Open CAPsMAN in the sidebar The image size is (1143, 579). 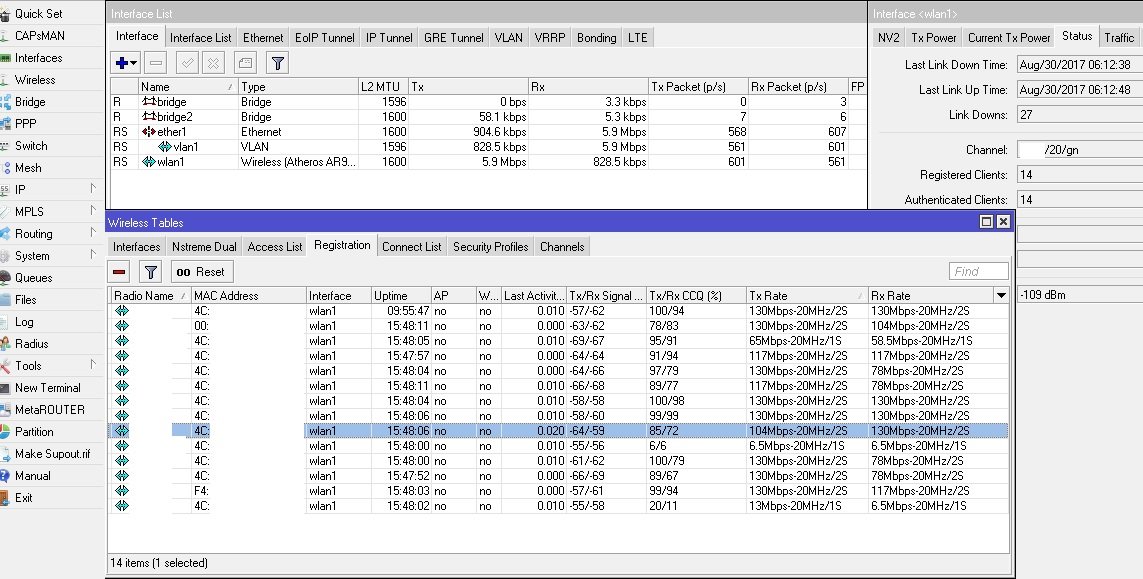click(x=39, y=35)
